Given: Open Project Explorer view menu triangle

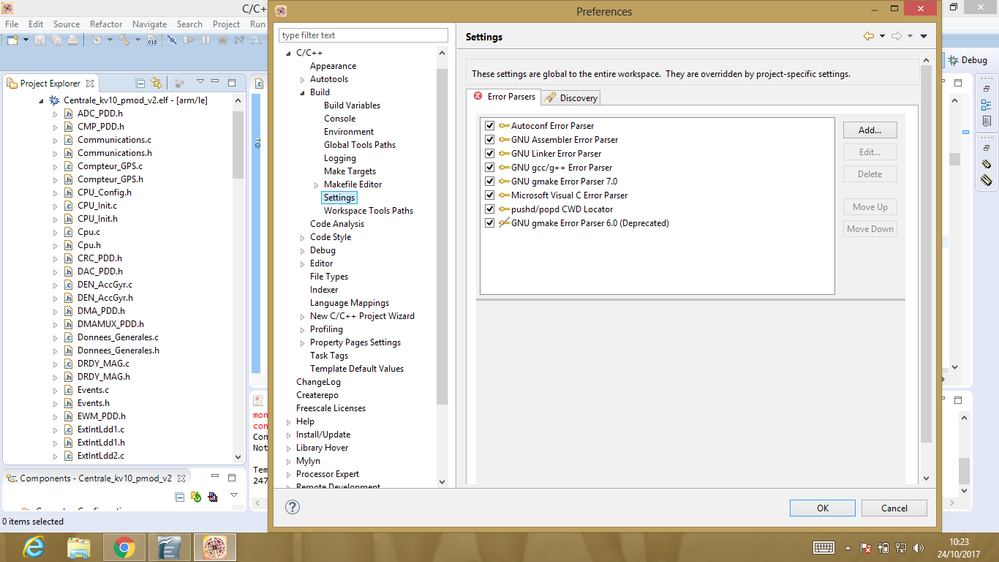Looking at the screenshot, I should 200,82.
